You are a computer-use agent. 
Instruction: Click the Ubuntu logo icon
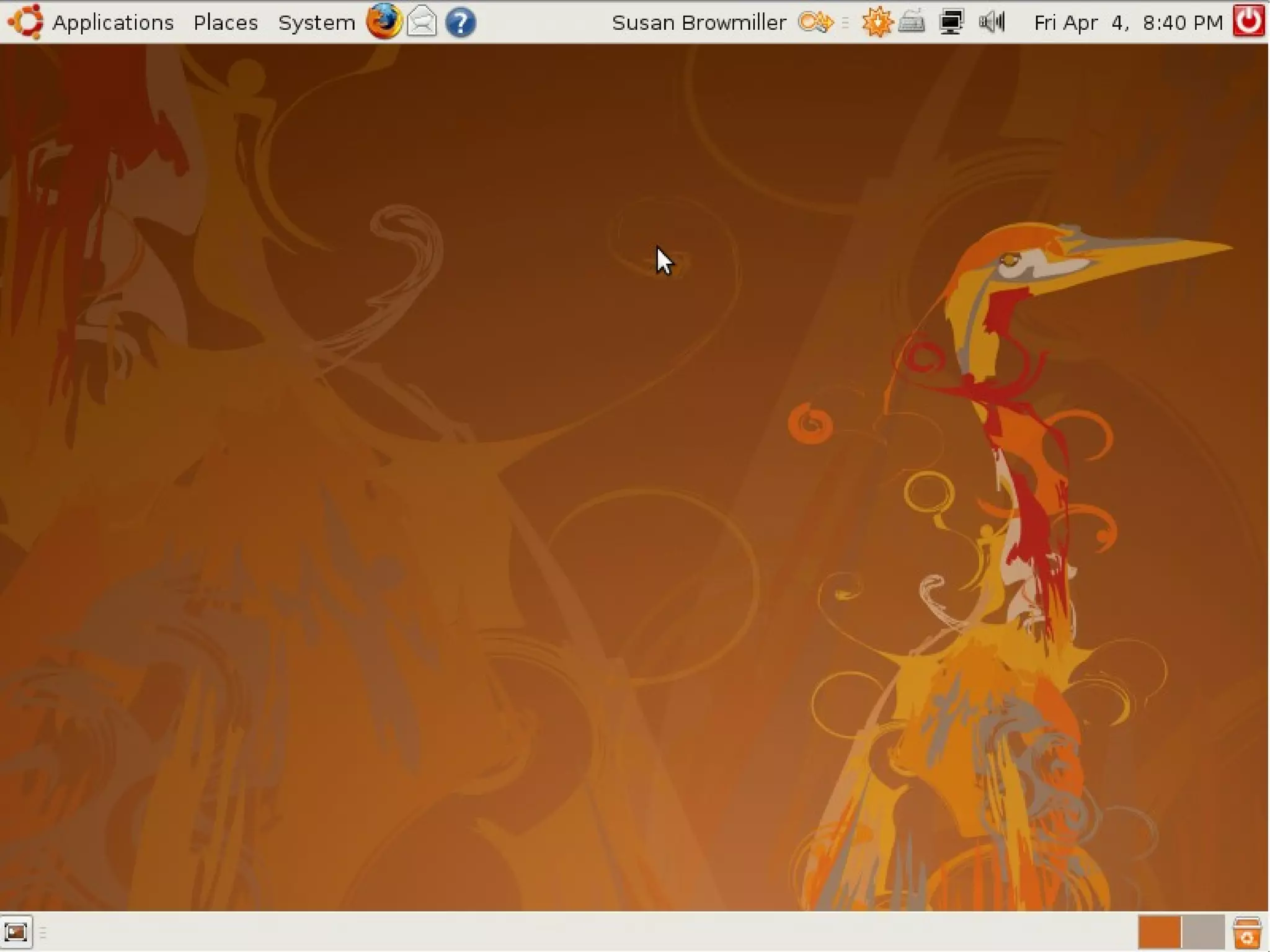click(25, 21)
